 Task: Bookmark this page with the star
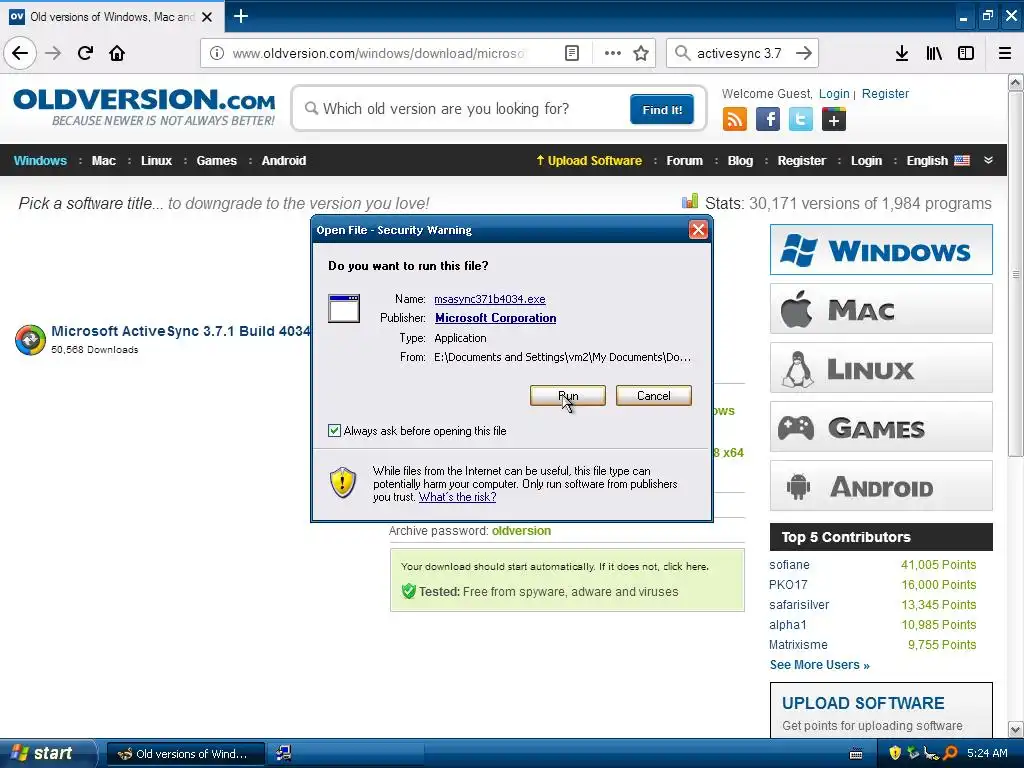[641, 53]
